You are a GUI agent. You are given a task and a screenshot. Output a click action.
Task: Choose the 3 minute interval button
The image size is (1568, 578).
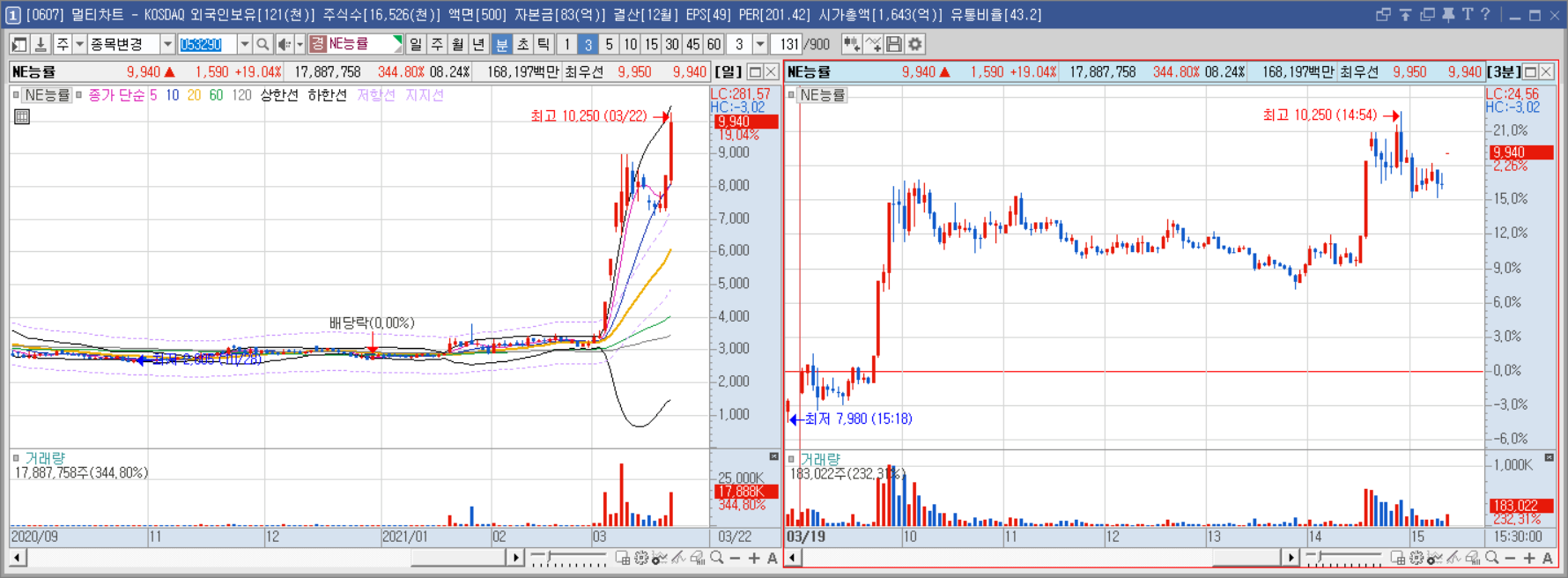(x=588, y=44)
